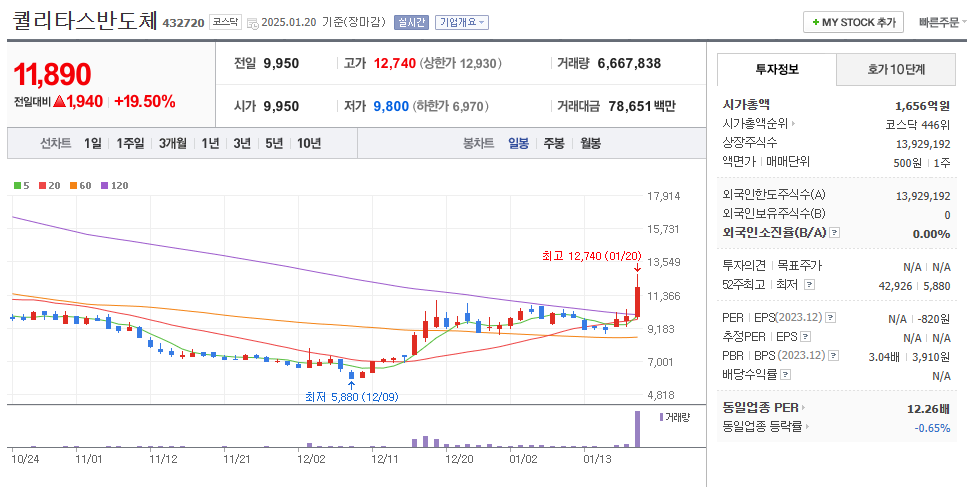Switch chart to 5년 period
The width and height of the screenshot is (973, 487).
pos(274,143)
